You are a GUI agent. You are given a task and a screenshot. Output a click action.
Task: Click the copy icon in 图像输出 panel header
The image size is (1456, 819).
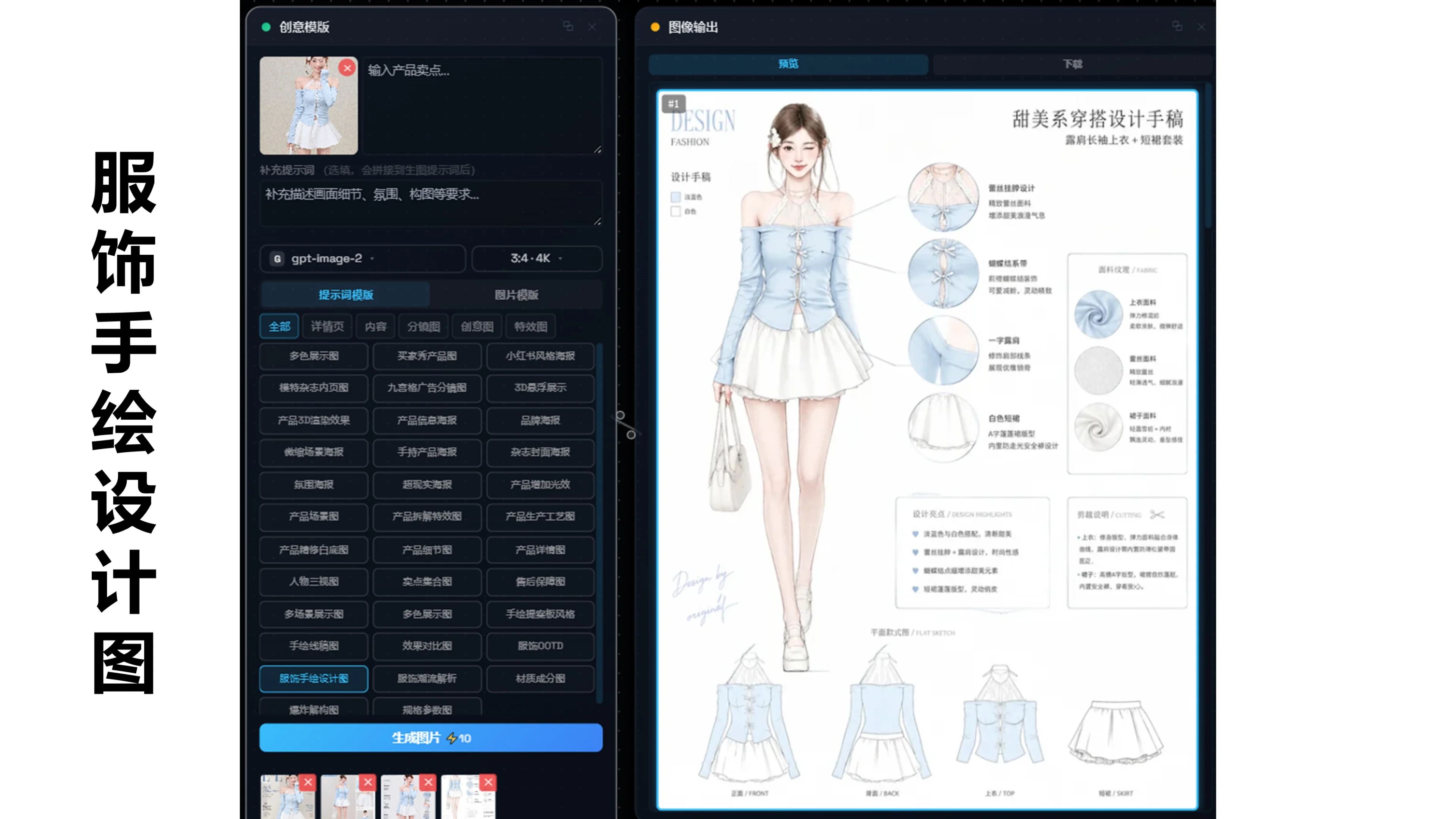tap(1177, 27)
